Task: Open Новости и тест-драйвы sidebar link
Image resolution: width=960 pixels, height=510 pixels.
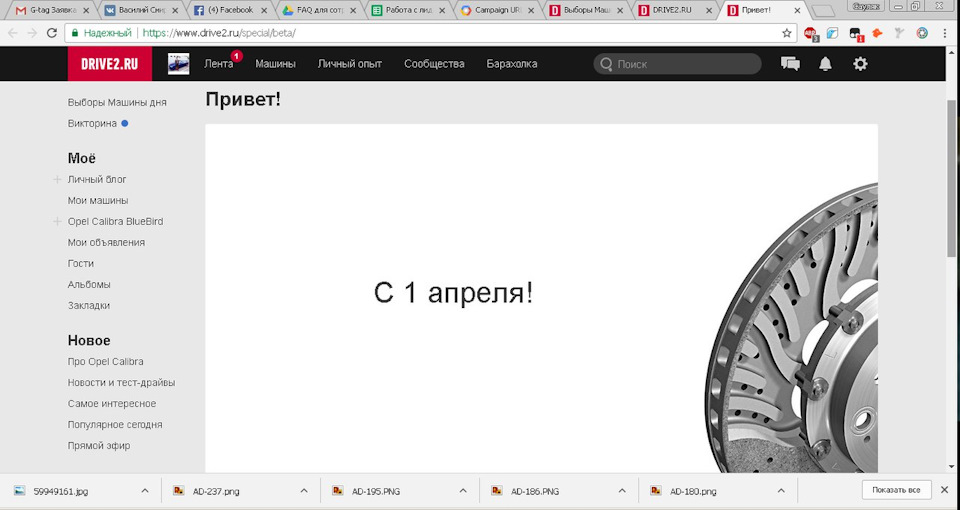Action: [x=121, y=383]
